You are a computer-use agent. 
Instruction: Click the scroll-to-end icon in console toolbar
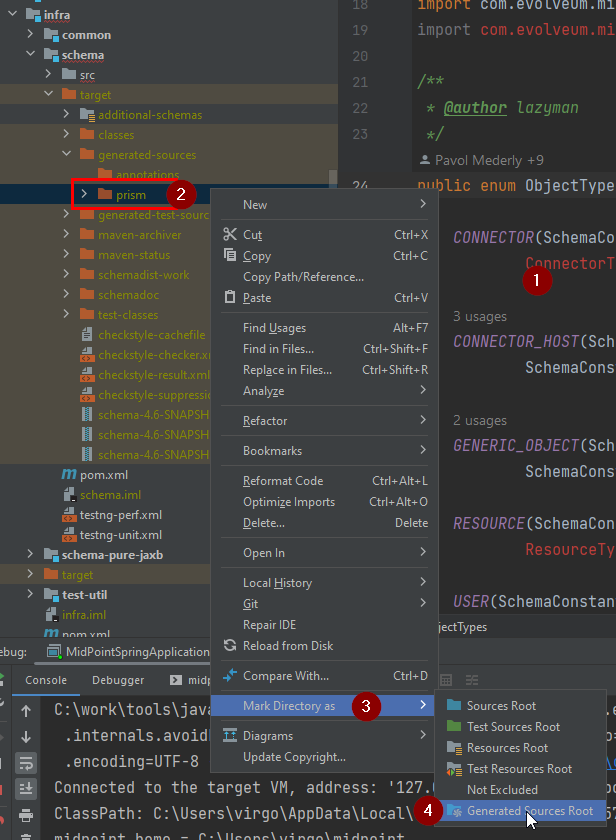coord(23,786)
